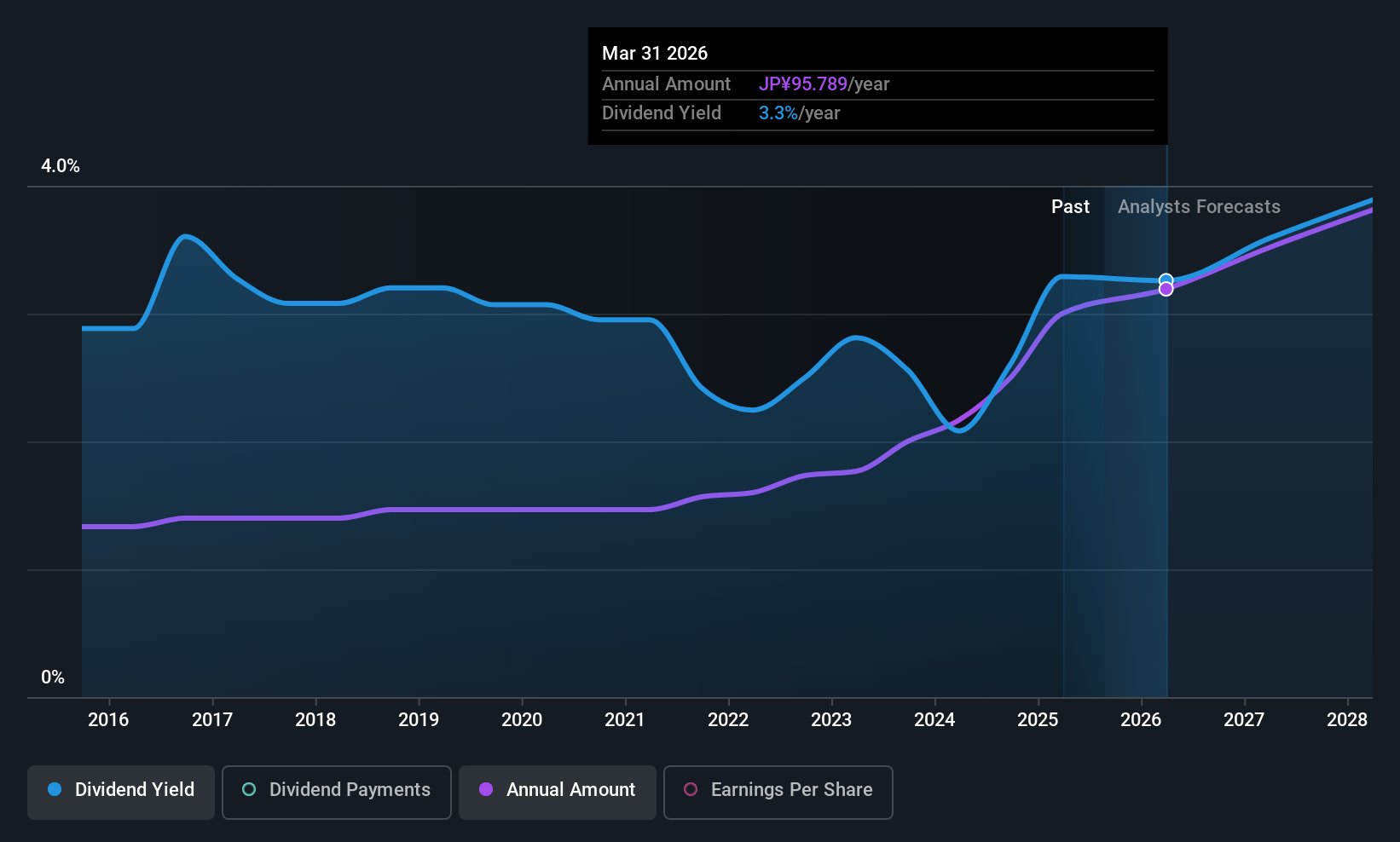Click the 2028 x-axis label
The height and width of the screenshot is (842, 1400).
[x=1347, y=720]
